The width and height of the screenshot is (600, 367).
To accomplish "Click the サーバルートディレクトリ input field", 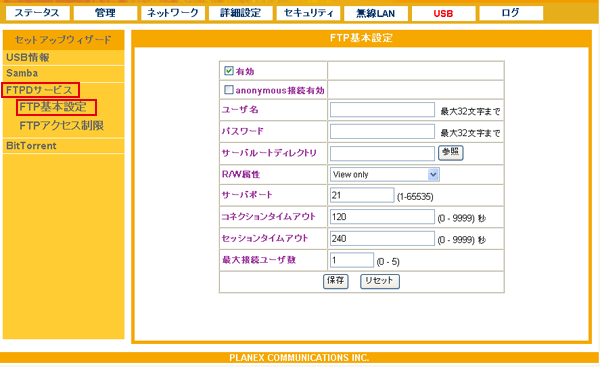I will click(x=382, y=153).
